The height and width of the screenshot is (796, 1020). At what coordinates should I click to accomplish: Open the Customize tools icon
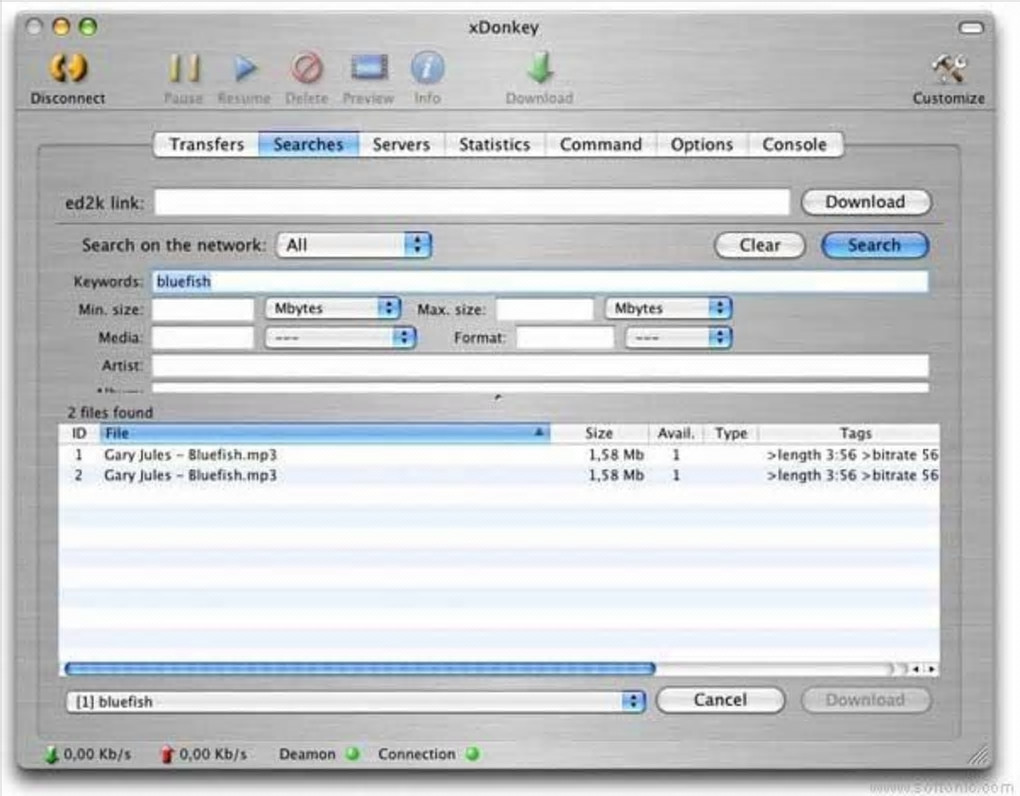coord(948,69)
